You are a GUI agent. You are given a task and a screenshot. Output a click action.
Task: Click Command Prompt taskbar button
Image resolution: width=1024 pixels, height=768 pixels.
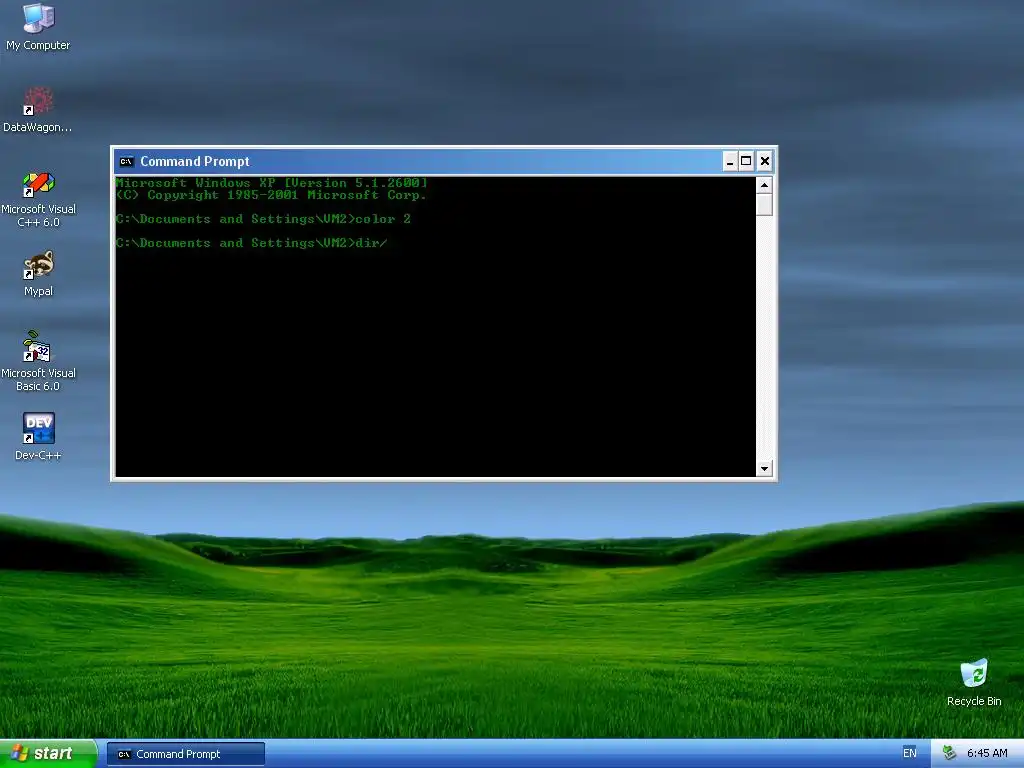pos(185,754)
